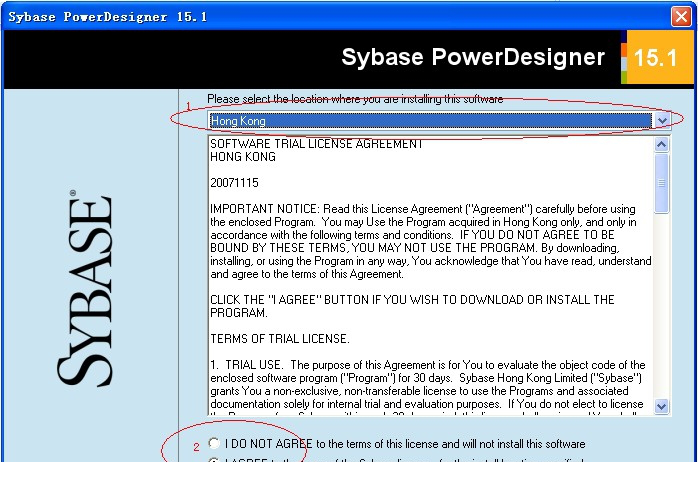Click the TERMS OF TRIAL LICENSE line
This screenshot has height=480, width=698.
[x=280, y=339]
